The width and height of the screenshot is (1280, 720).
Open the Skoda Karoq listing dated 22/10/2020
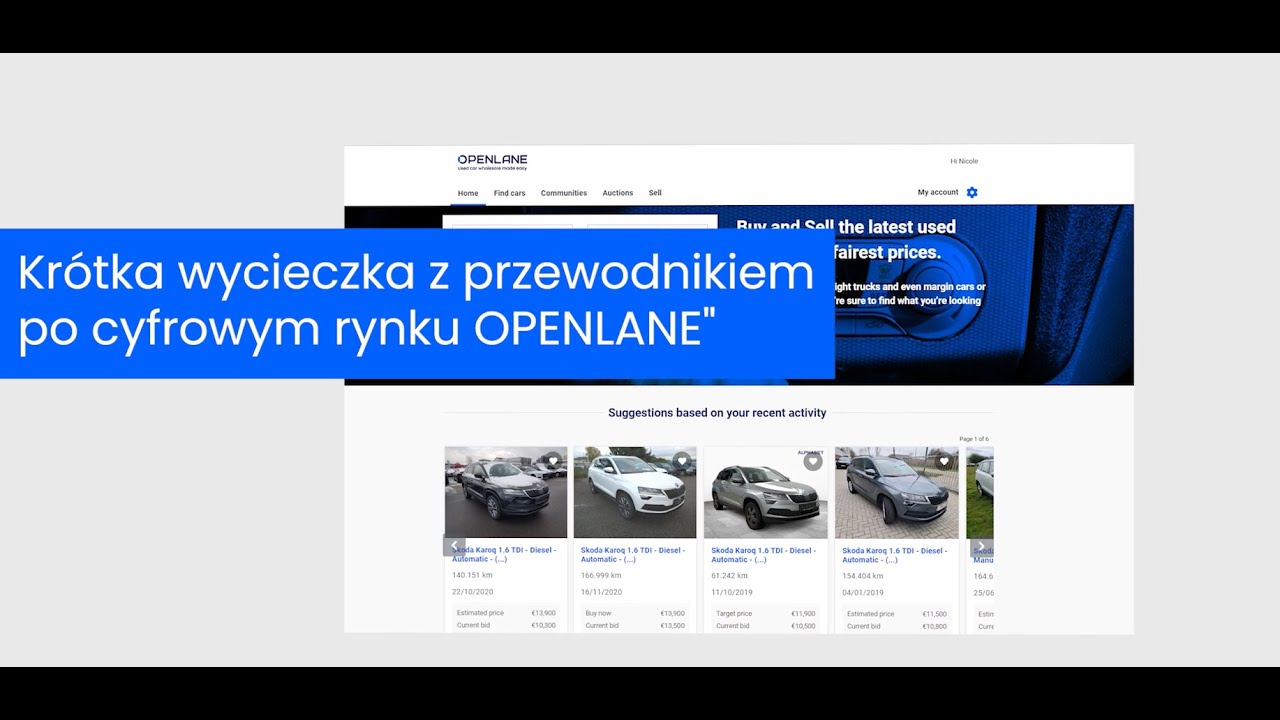[x=504, y=555]
